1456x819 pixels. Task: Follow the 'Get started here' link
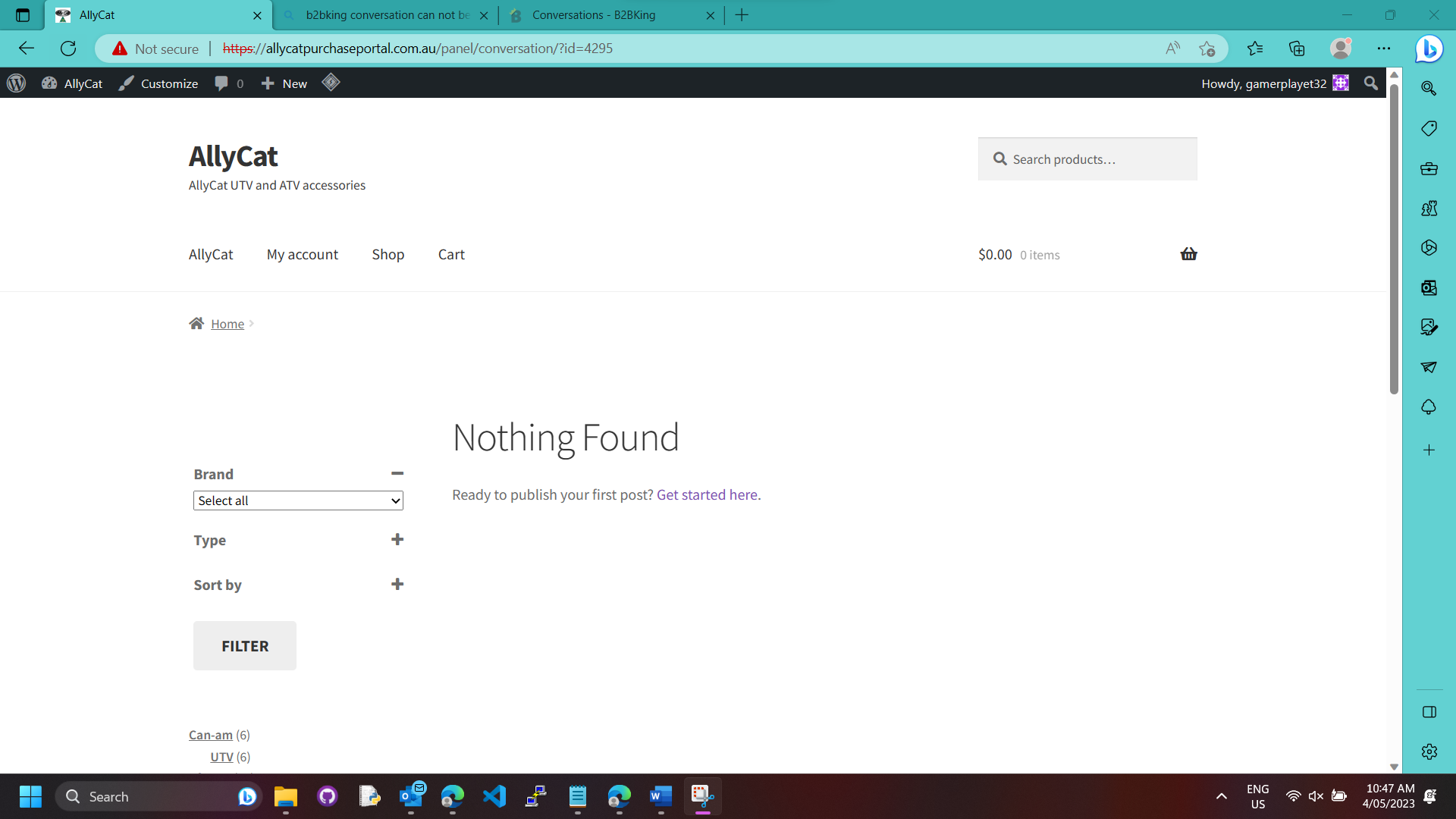(x=707, y=495)
